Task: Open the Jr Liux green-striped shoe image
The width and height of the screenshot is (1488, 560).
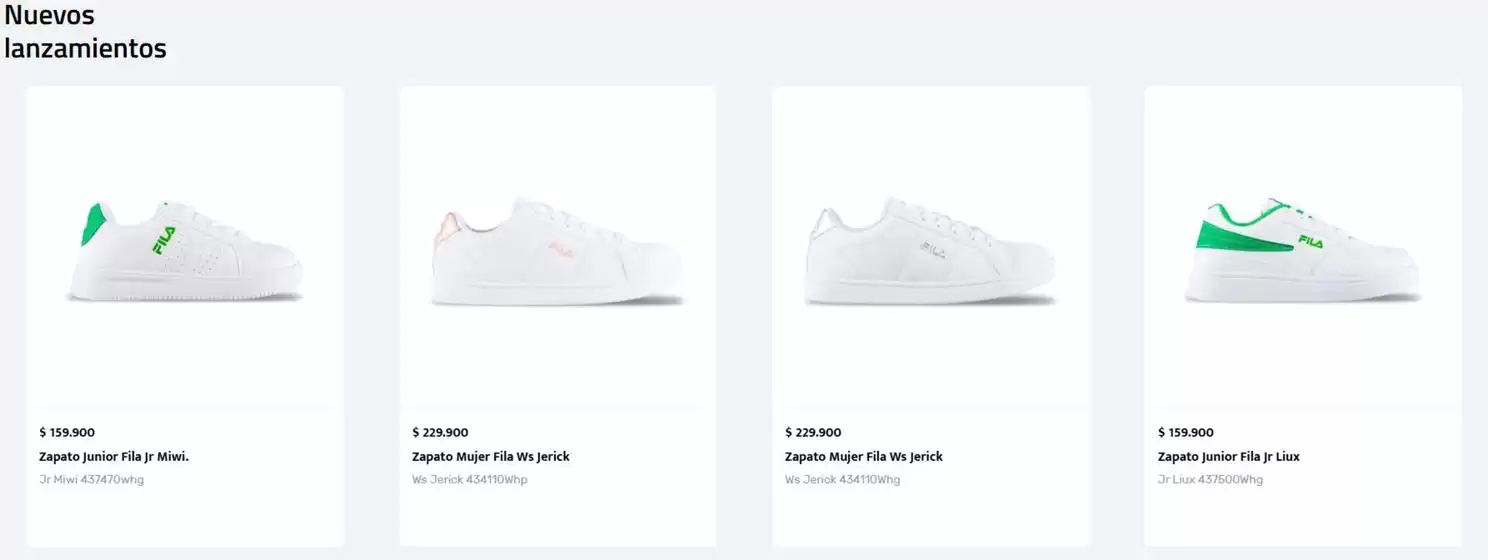Action: pyautogui.click(x=1302, y=252)
